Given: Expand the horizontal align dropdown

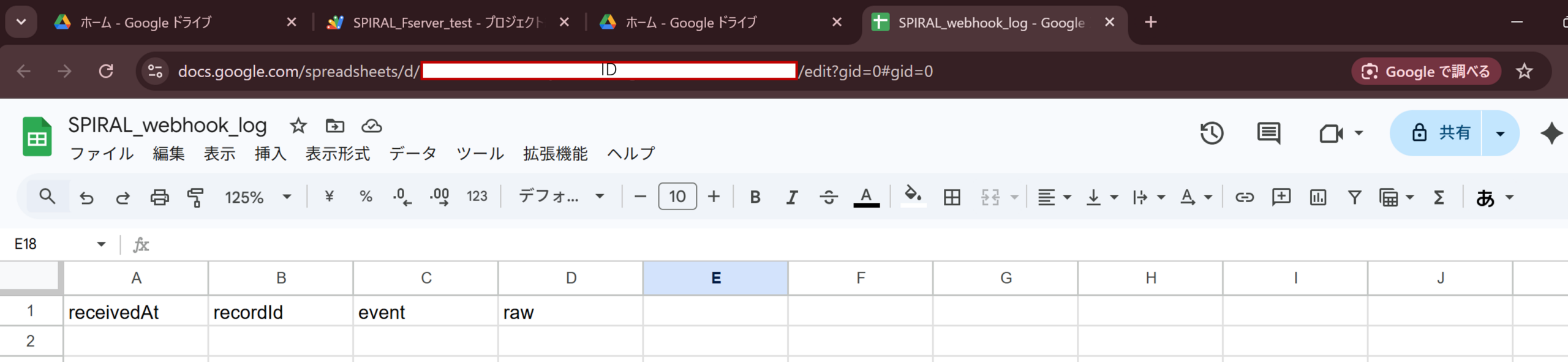Looking at the screenshot, I should 1053,197.
